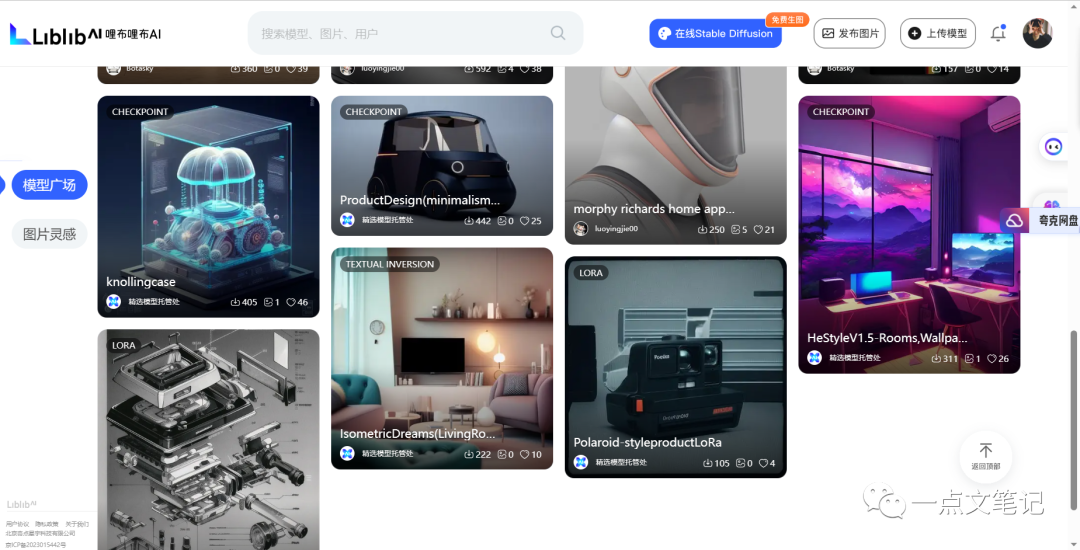The width and height of the screenshot is (1080, 550).
Task: Click like heart on knollingcase card
Action: click(291, 302)
